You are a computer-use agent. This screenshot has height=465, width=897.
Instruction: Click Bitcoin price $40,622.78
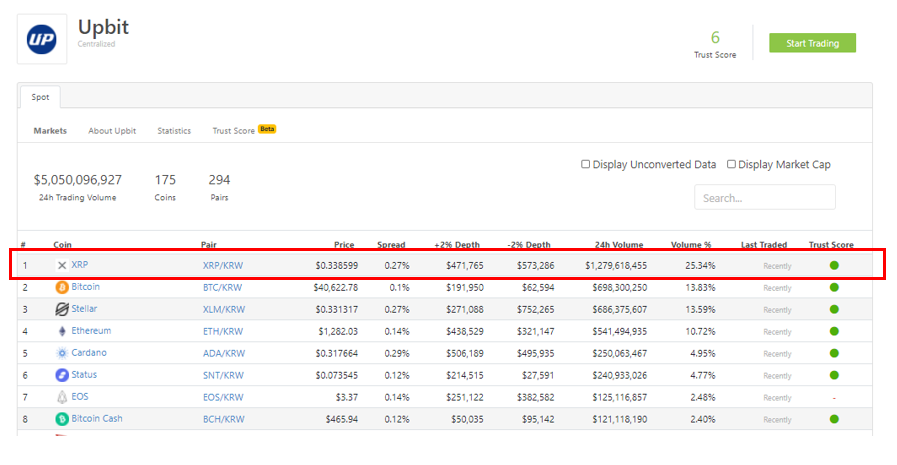coord(335,288)
